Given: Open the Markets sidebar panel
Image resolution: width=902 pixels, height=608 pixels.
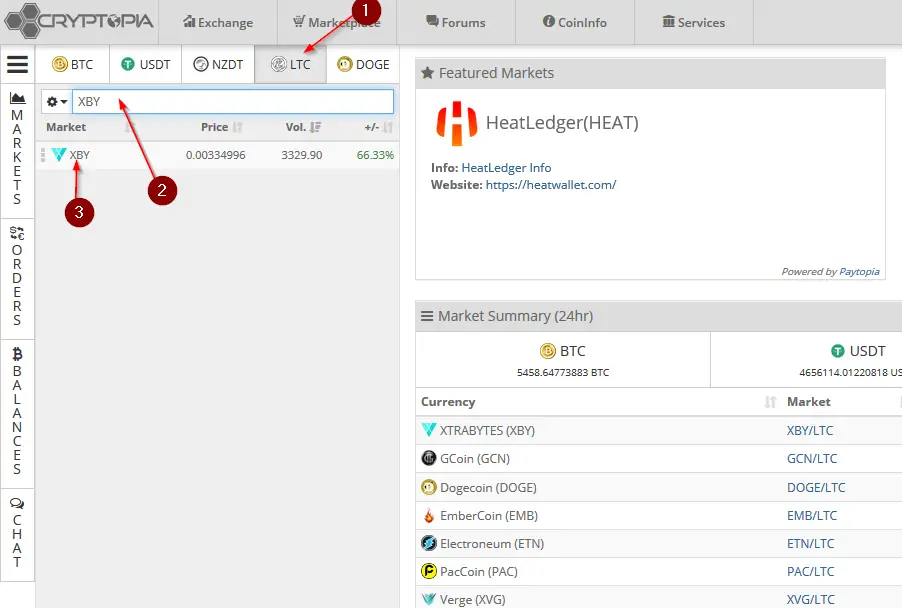Looking at the screenshot, I should tap(17, 150).
